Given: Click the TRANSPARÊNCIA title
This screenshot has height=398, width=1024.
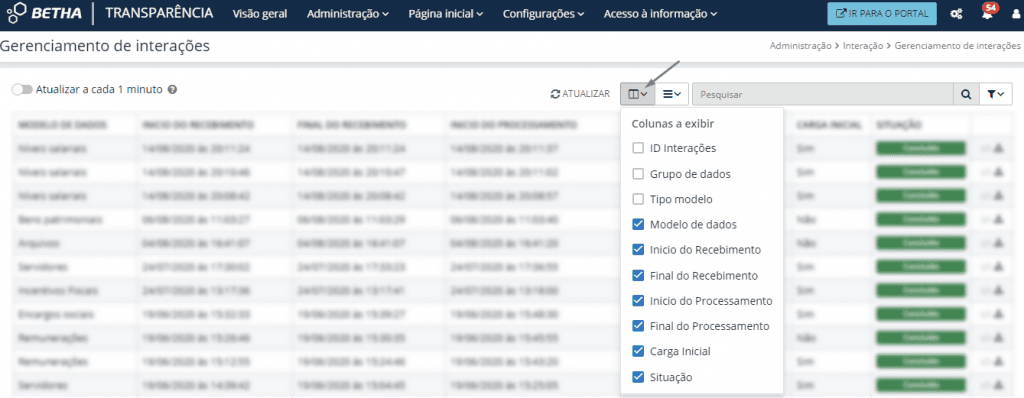Looking at the screenshot, I should [x=159, y=12].
